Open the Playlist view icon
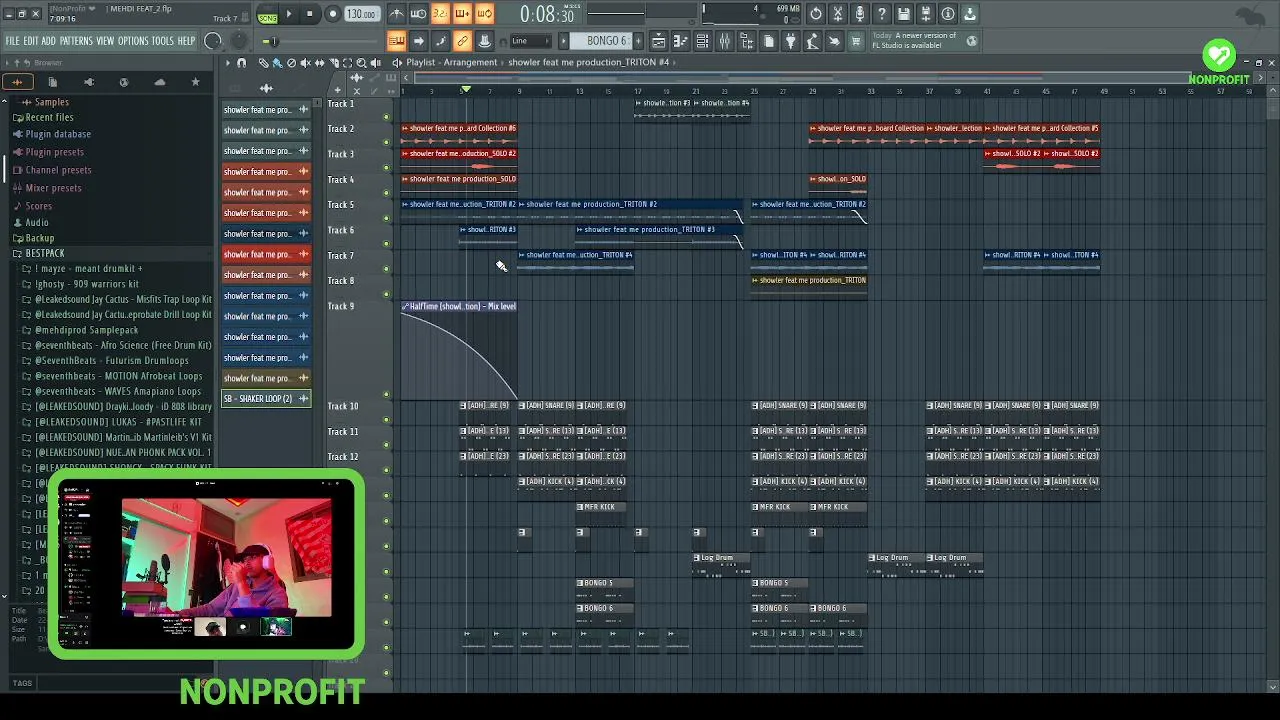The image size is (1280, 720). click(x=658, y=41)
